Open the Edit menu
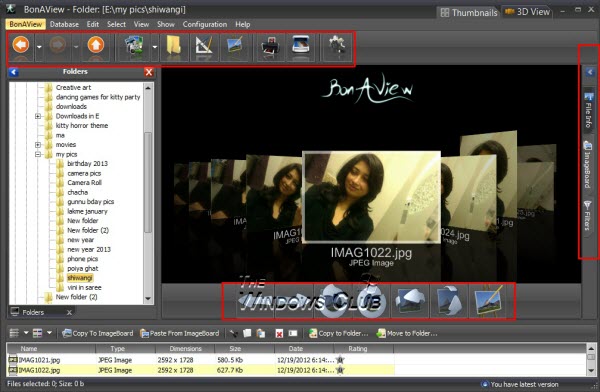Image resolution: width=600 pixels, height=392 pixels. coord(93,24)
